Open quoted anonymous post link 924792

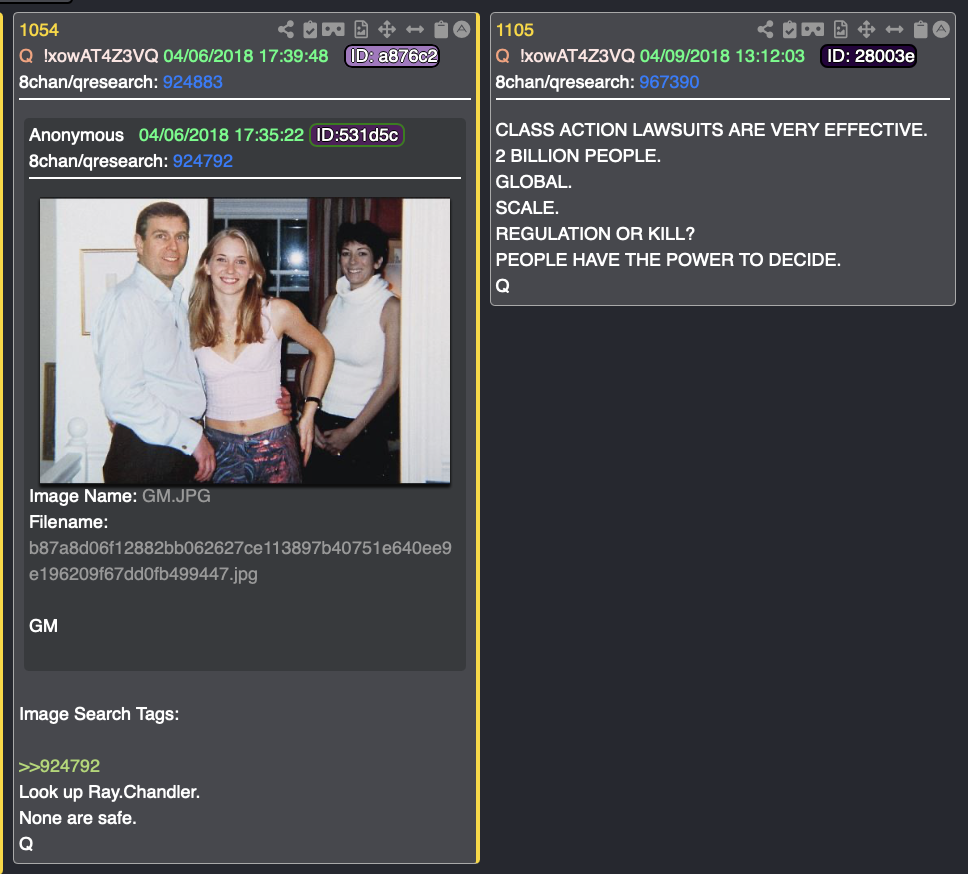point(202,161)
